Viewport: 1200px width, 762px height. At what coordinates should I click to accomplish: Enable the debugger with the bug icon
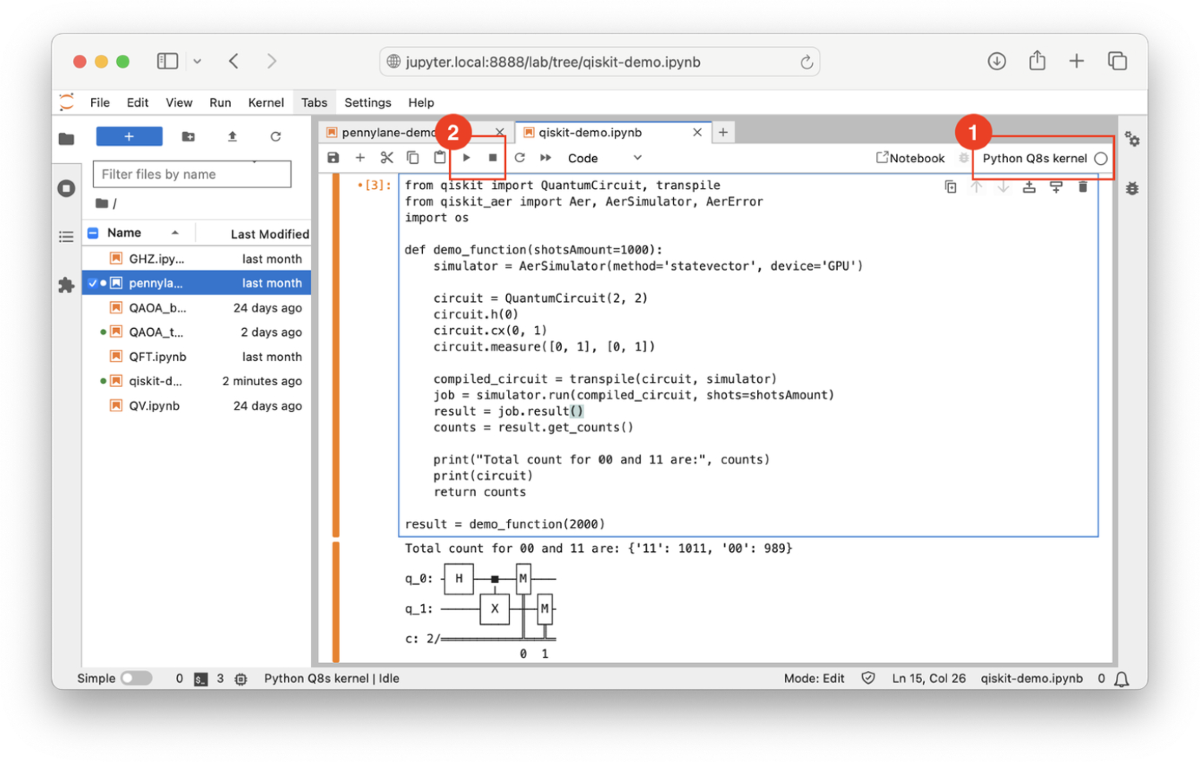coord(1131,188)
